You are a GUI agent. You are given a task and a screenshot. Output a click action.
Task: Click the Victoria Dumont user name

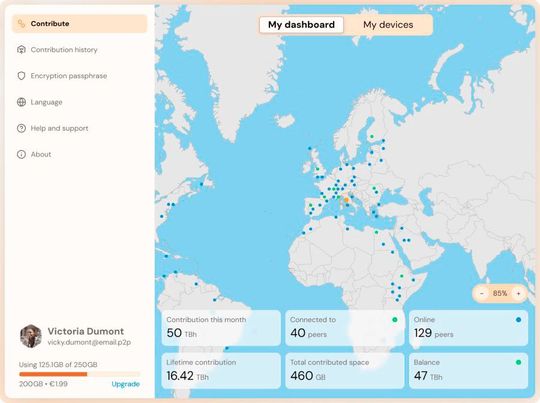click(86, 331)
